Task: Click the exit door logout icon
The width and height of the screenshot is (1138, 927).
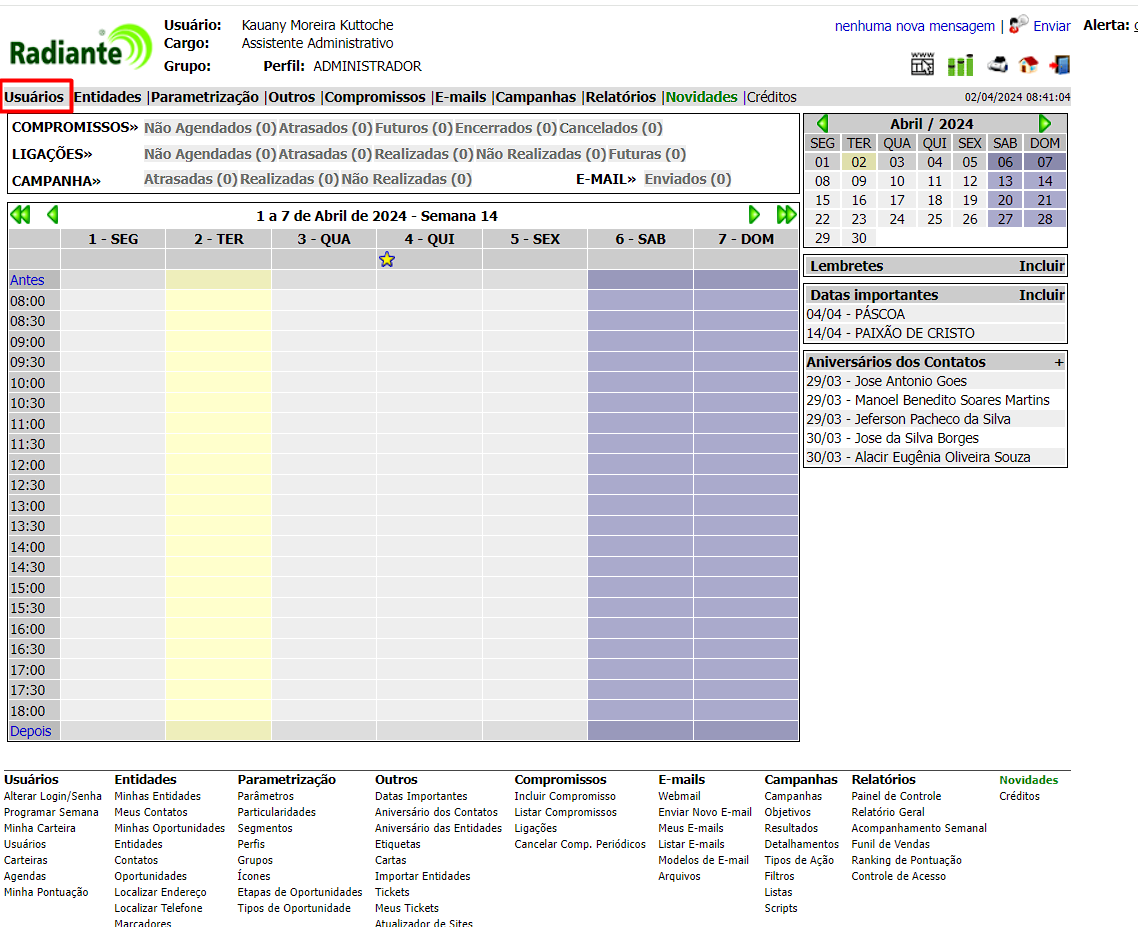Action: click(1059, 65)
